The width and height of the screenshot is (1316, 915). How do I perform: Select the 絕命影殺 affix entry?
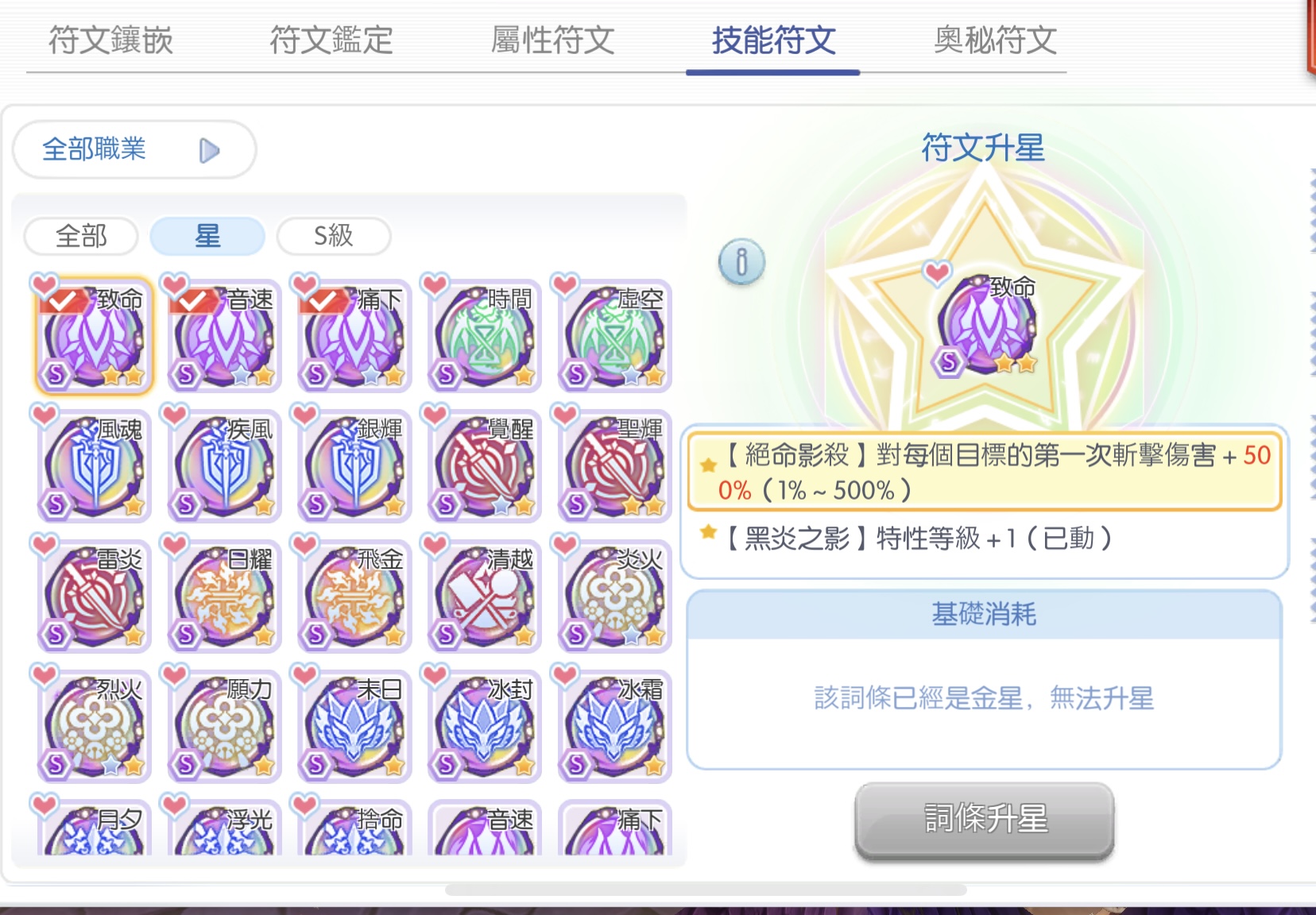click(x=985, y=472)
